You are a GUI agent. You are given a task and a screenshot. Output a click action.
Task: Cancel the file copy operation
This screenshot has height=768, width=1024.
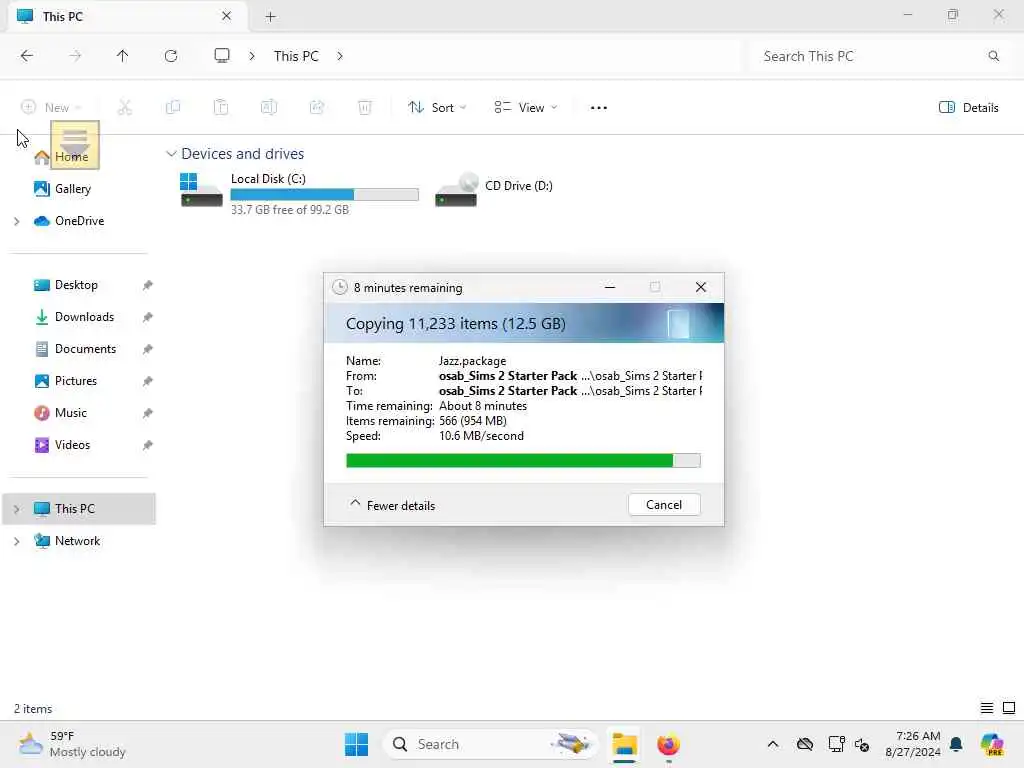point(664,505)
